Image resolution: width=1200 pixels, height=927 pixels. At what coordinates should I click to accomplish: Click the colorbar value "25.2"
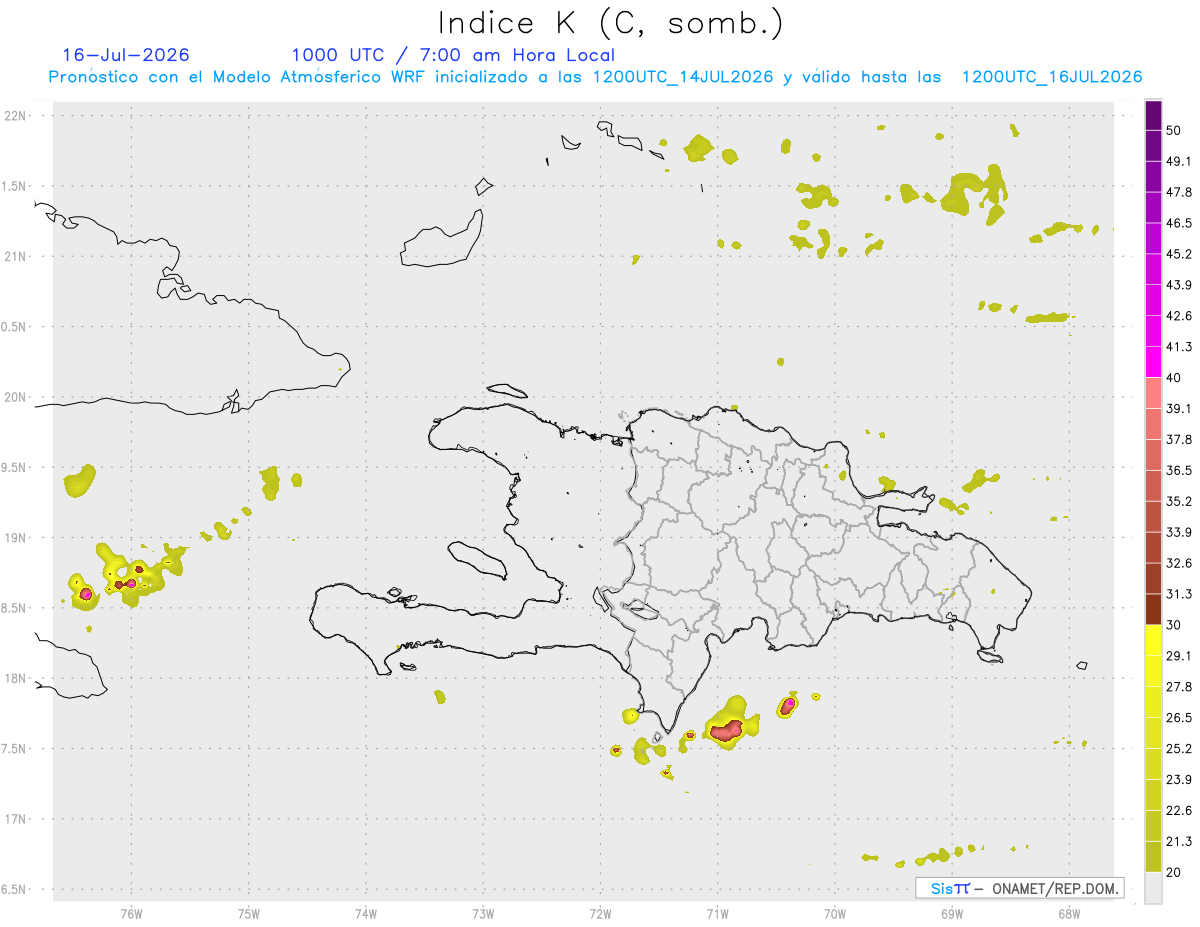tap(1179, 749)
